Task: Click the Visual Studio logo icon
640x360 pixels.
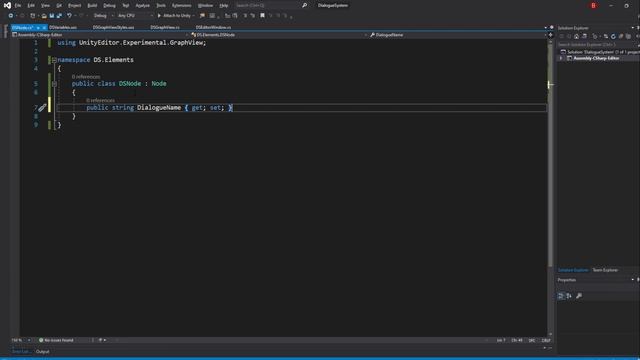Action: pyautogui.click(x=7, y=6)
